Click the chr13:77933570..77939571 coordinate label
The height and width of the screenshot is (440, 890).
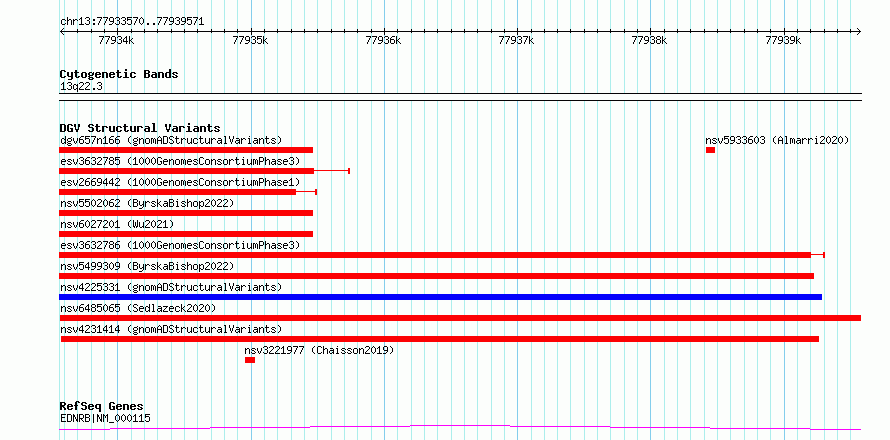pos(132,22)
